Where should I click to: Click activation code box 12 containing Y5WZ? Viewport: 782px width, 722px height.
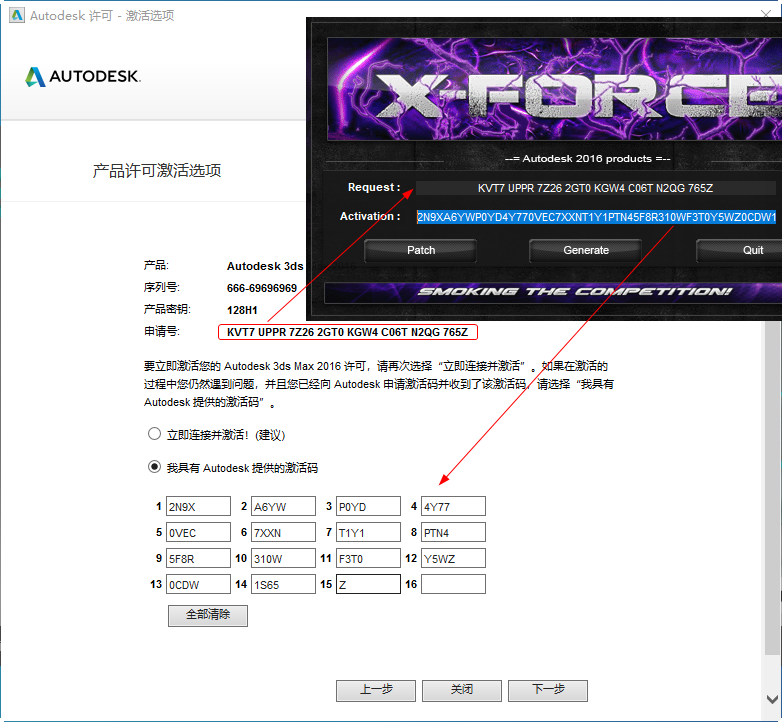(x=453, y=558)
